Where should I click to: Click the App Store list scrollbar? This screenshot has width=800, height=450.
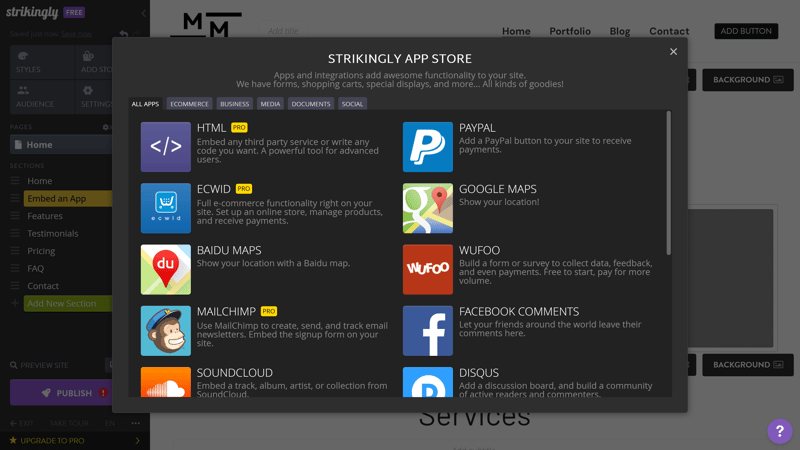pos(668,183)
